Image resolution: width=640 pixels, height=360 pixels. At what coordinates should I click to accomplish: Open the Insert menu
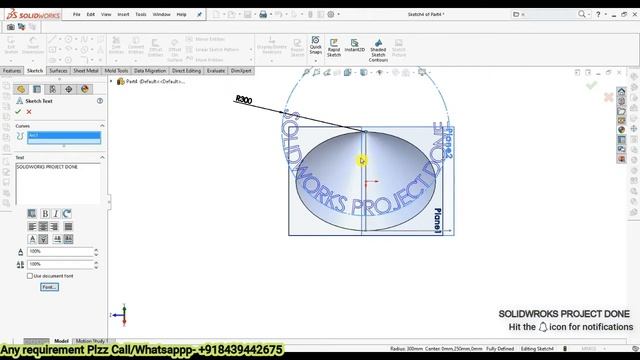click(x=123, y=14)
